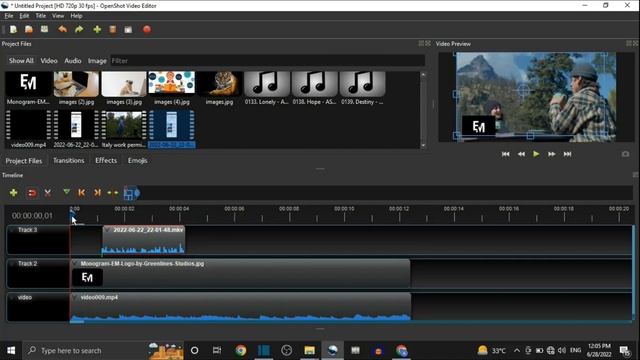Toggle snapping with the magnet icon
The width and height of the screenshot is (640, 360).
click(32, 193)
